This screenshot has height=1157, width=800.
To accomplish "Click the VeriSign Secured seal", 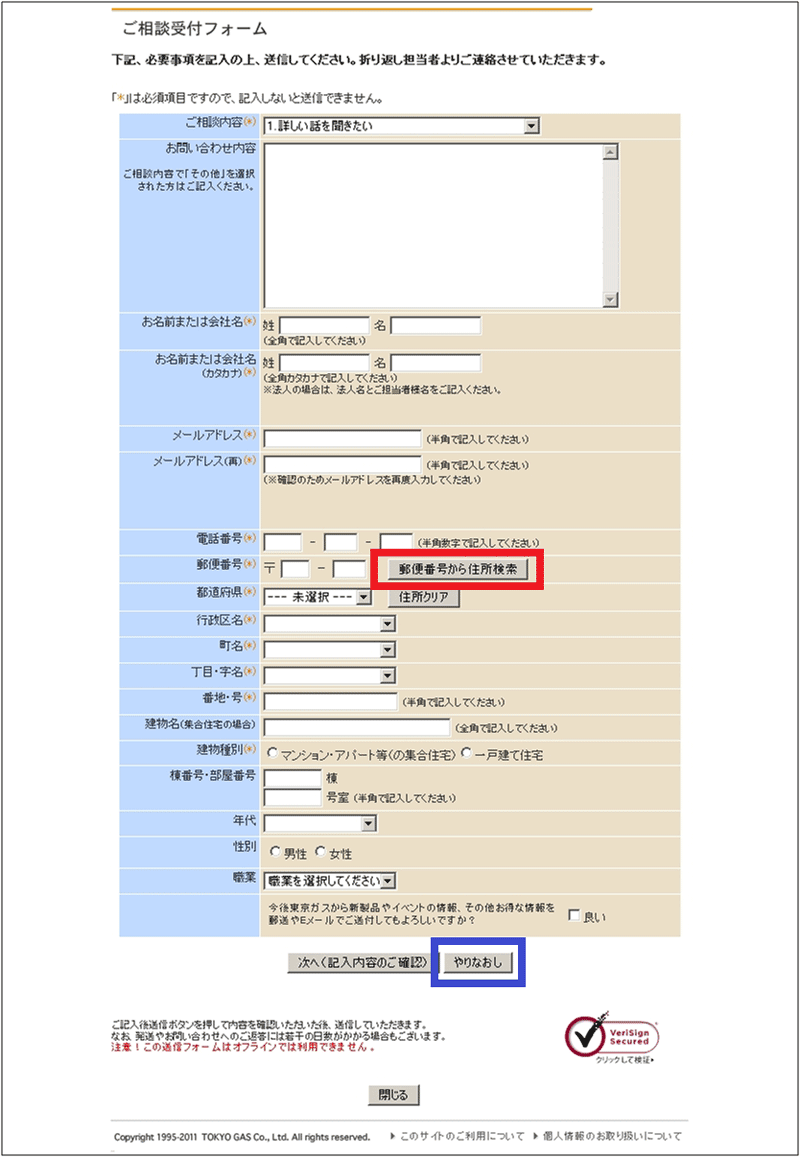I will (613, 1038).
